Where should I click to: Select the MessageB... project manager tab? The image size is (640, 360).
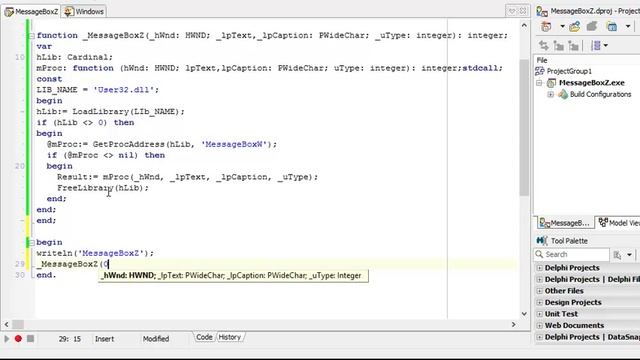click(x=564, y=223)
